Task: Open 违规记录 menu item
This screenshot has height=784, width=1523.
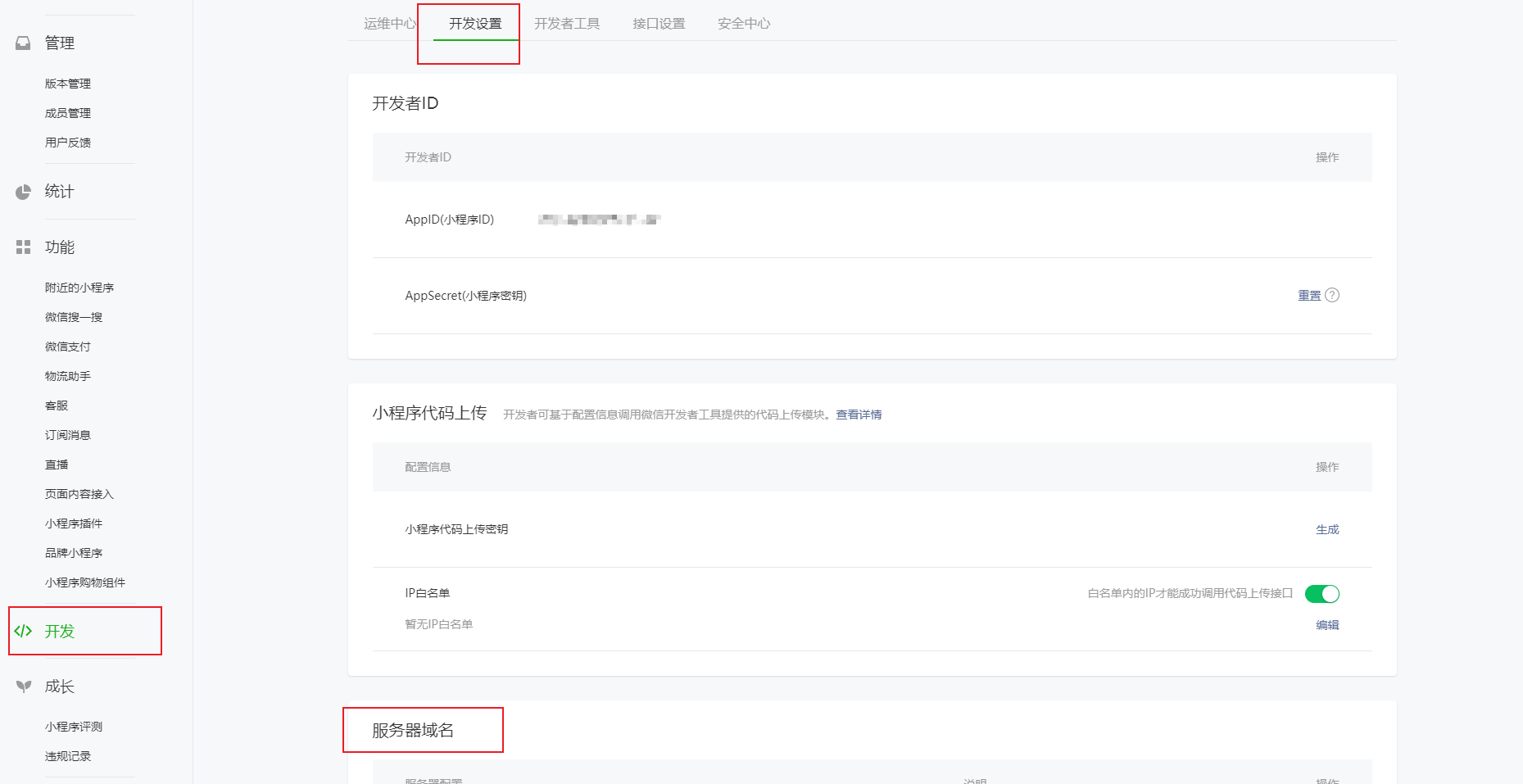Action: [68, 756]
